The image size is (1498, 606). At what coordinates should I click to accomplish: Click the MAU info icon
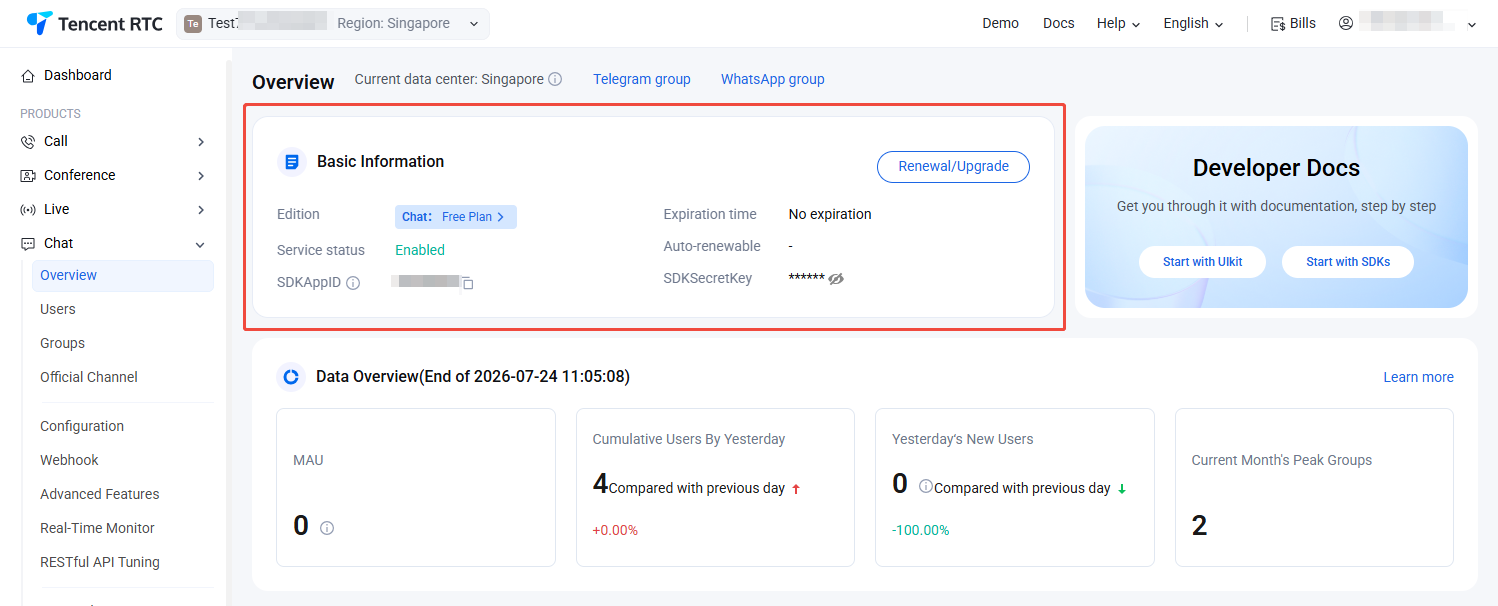[327, 528]
